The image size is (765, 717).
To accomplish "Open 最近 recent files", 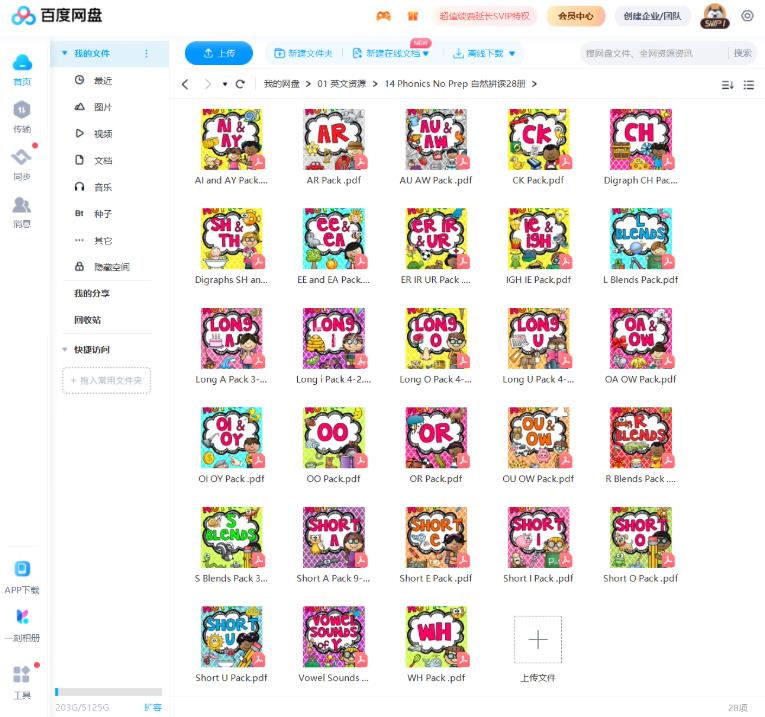I will tap(102, 80).
